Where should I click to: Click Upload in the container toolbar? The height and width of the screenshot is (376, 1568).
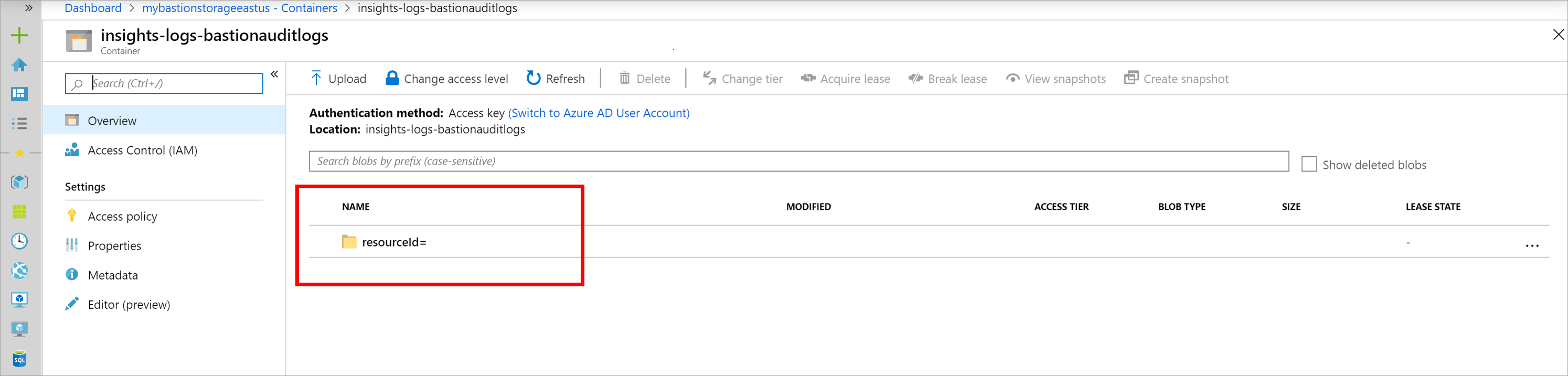click(338, 79)
